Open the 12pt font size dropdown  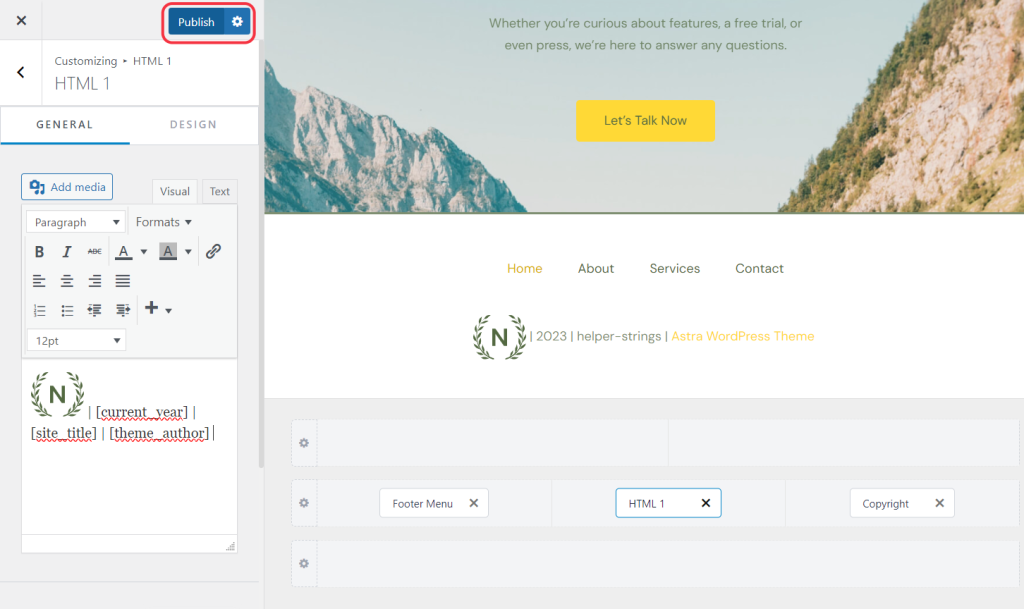coord(76,340)
